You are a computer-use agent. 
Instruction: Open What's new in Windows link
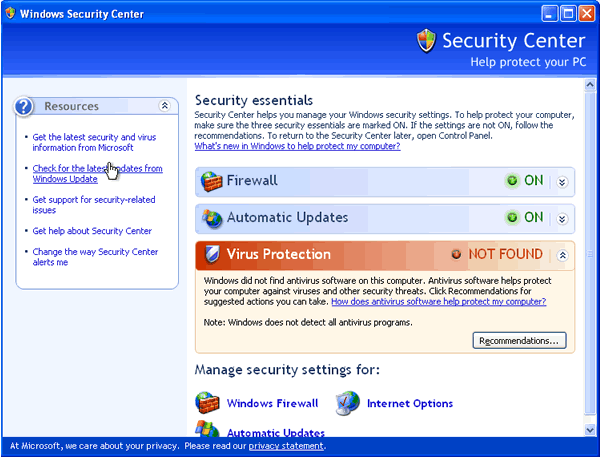point(297,146)
